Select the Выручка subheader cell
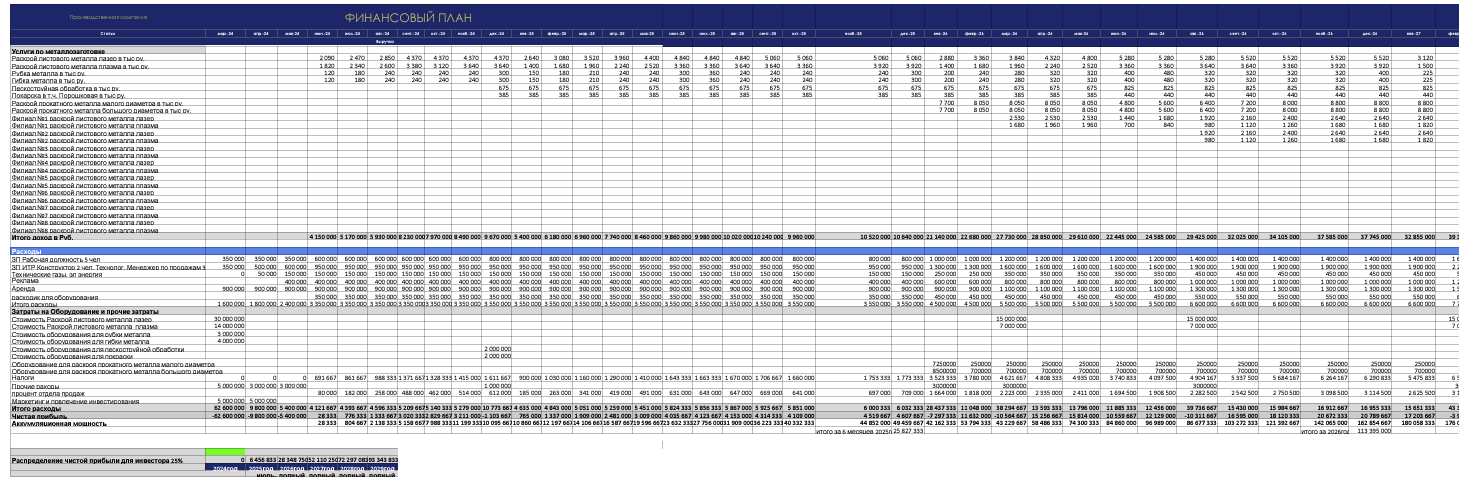This screenshot has width=1459, height=481. tap(385, 42)
